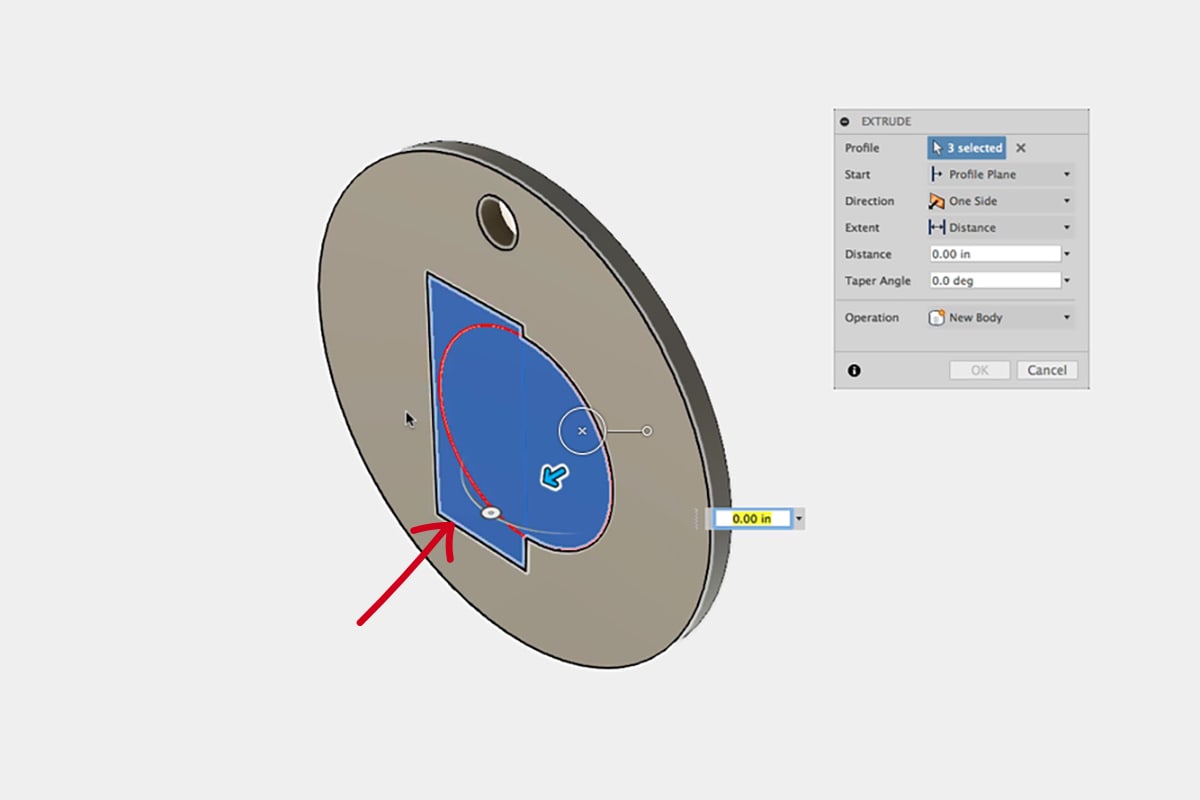Click the 'Operation' label text

point(872,318)
